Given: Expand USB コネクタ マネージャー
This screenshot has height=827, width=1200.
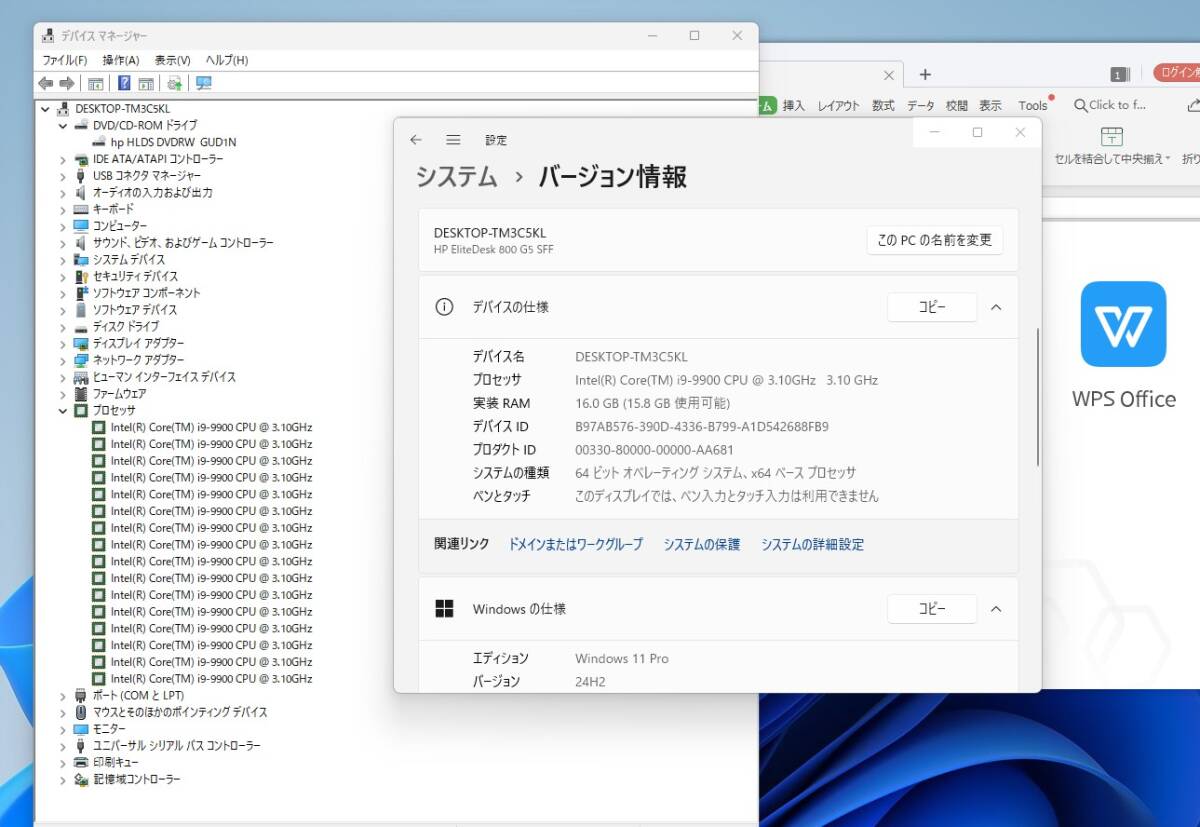Looking at the screenshot, I should coord(63,175).
